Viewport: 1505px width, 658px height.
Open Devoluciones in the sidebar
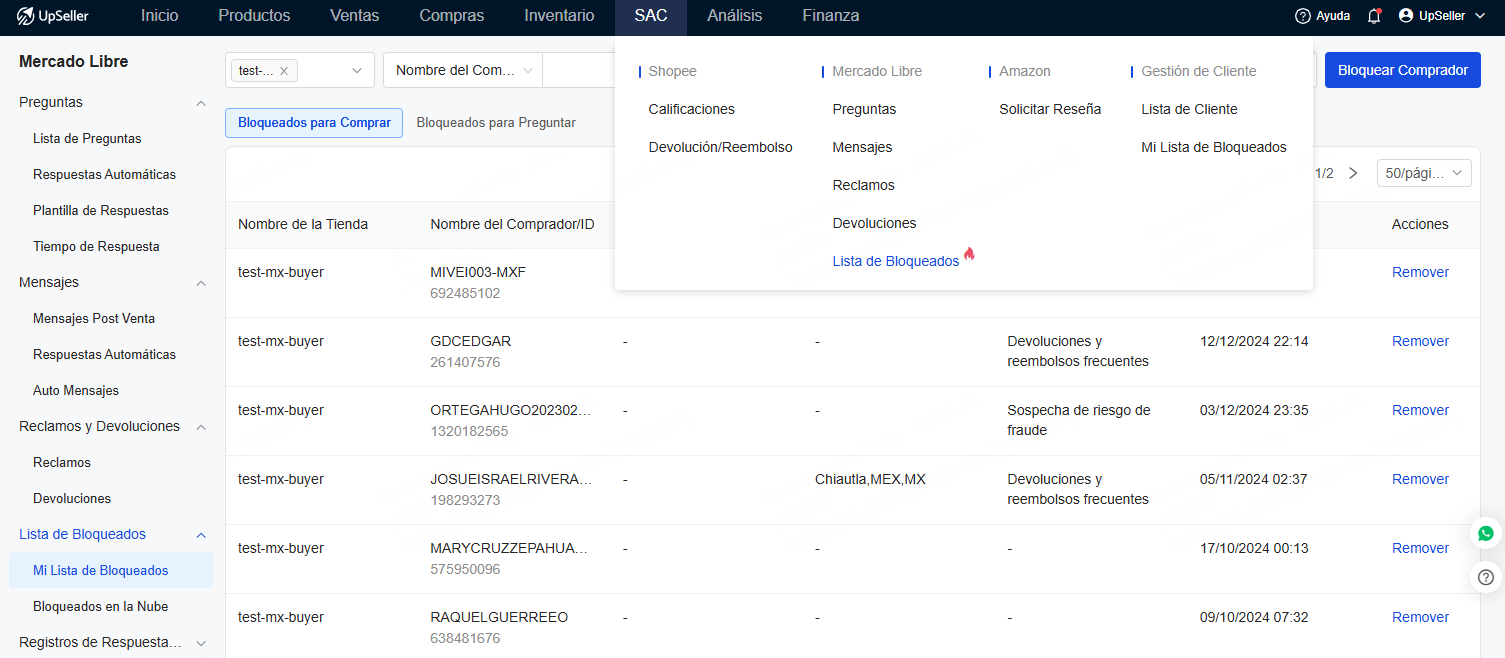click(x=72, y=499)
